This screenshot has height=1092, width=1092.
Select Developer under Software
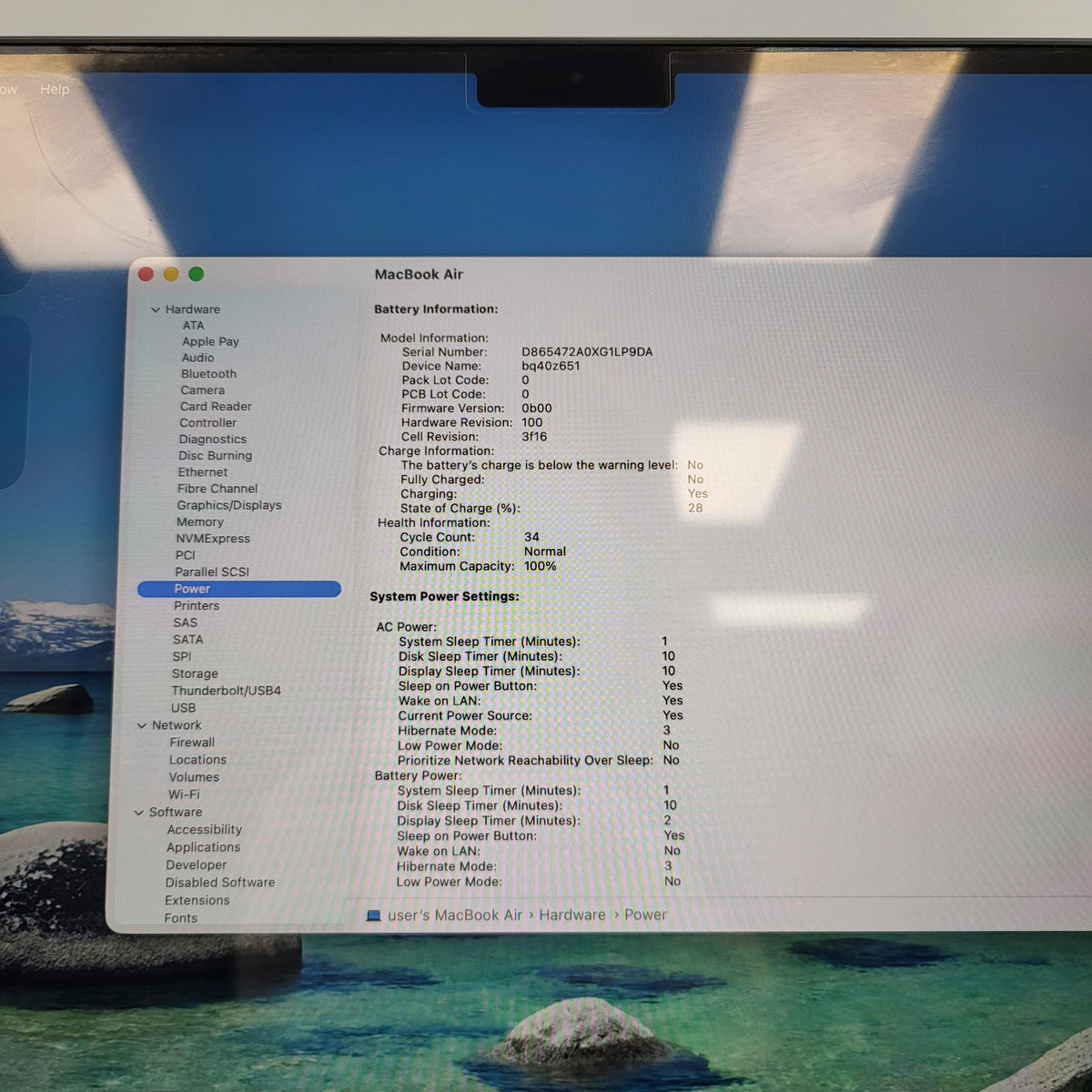coord(196,865)
